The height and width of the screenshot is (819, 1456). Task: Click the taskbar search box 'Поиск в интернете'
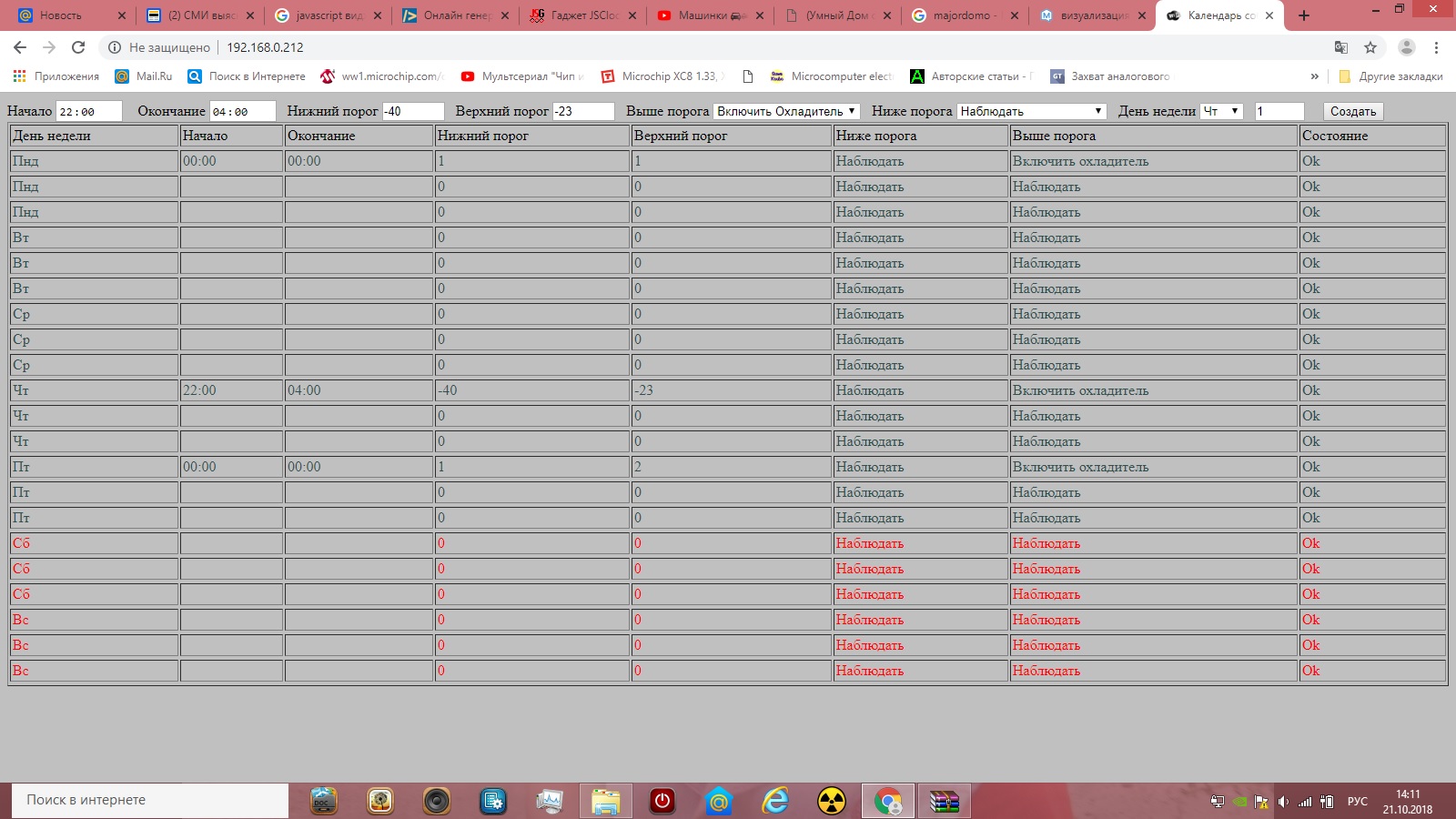[150, 800]
